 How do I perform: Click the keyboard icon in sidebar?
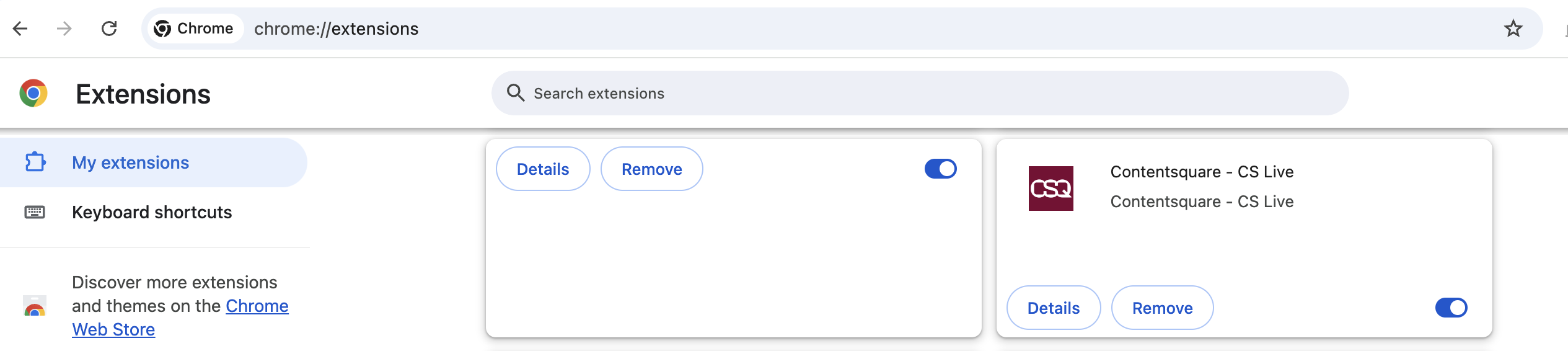tap(35, 212)
